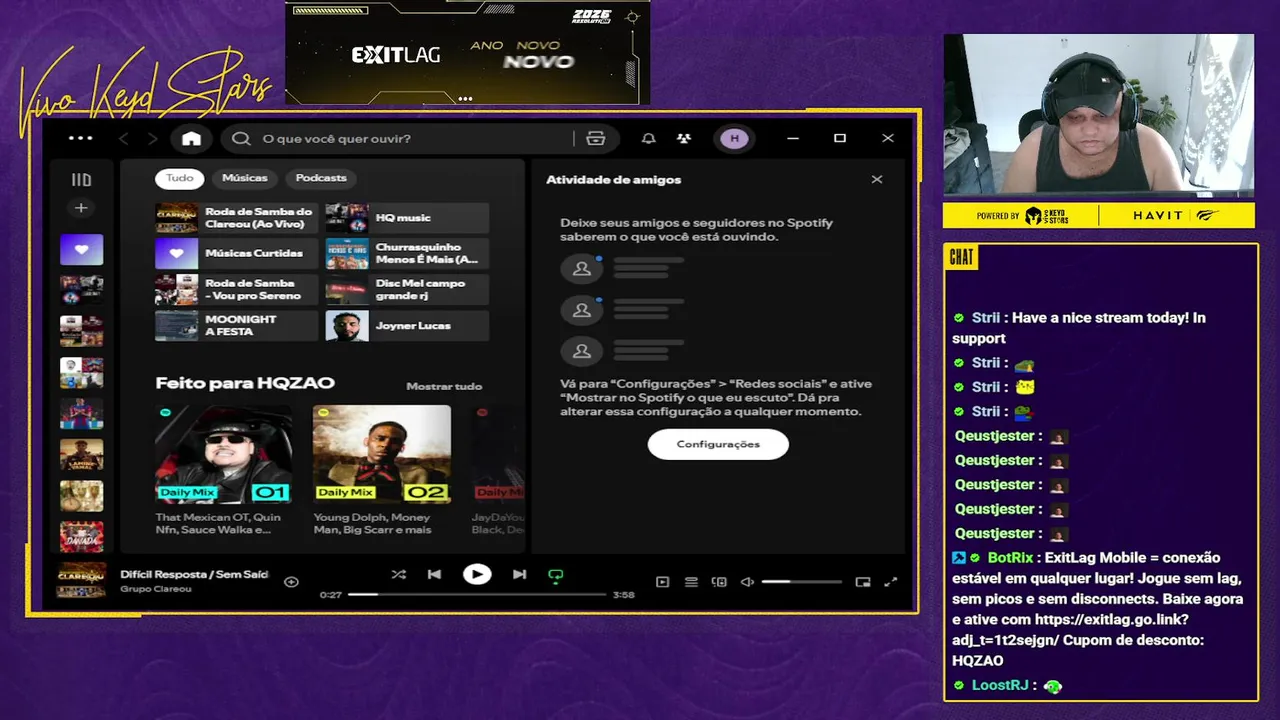Open the 'Joyner Lucas' shortcut
1280x720 pixels.
407,326
